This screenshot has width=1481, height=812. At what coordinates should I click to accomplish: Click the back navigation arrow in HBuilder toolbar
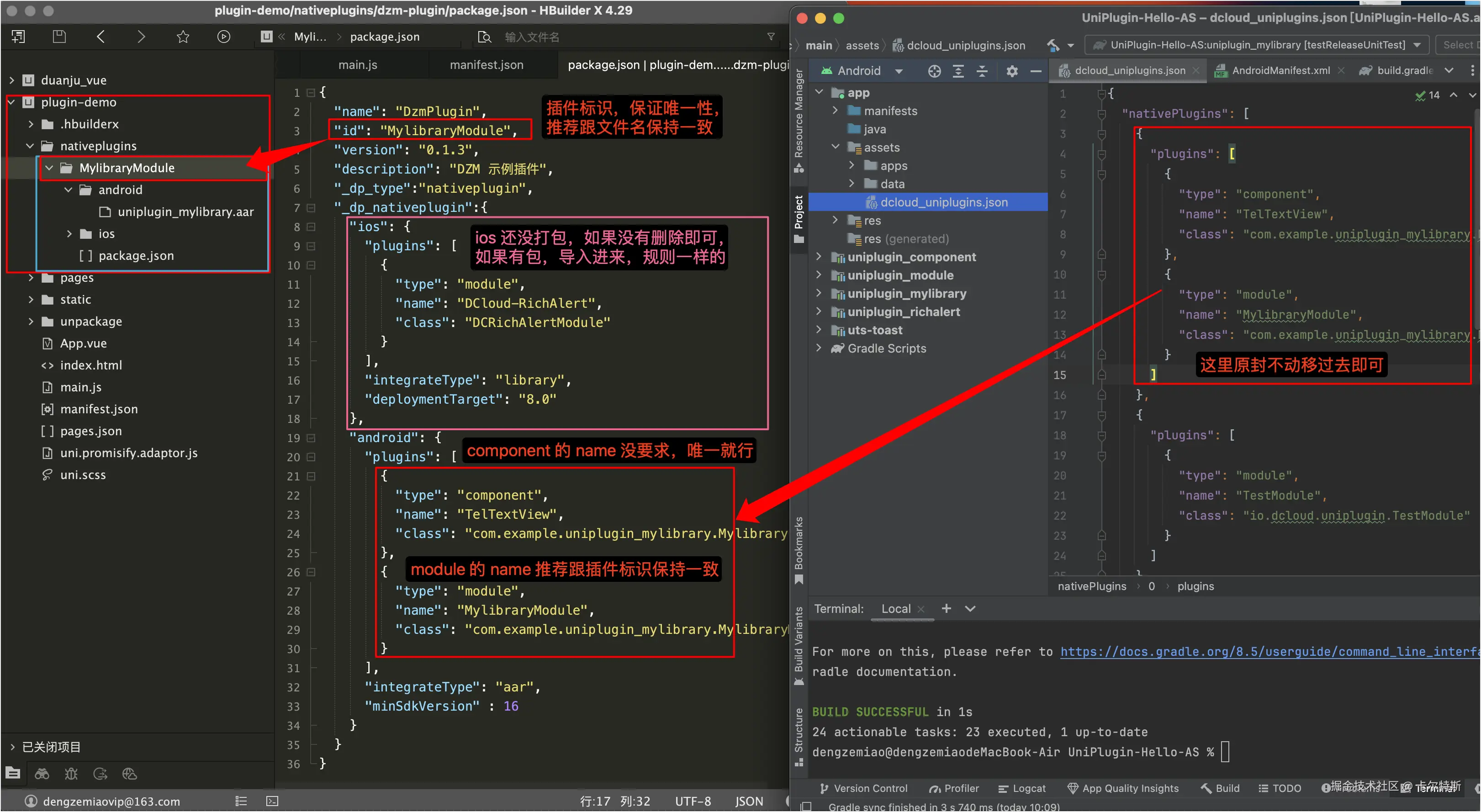point(100,37)
